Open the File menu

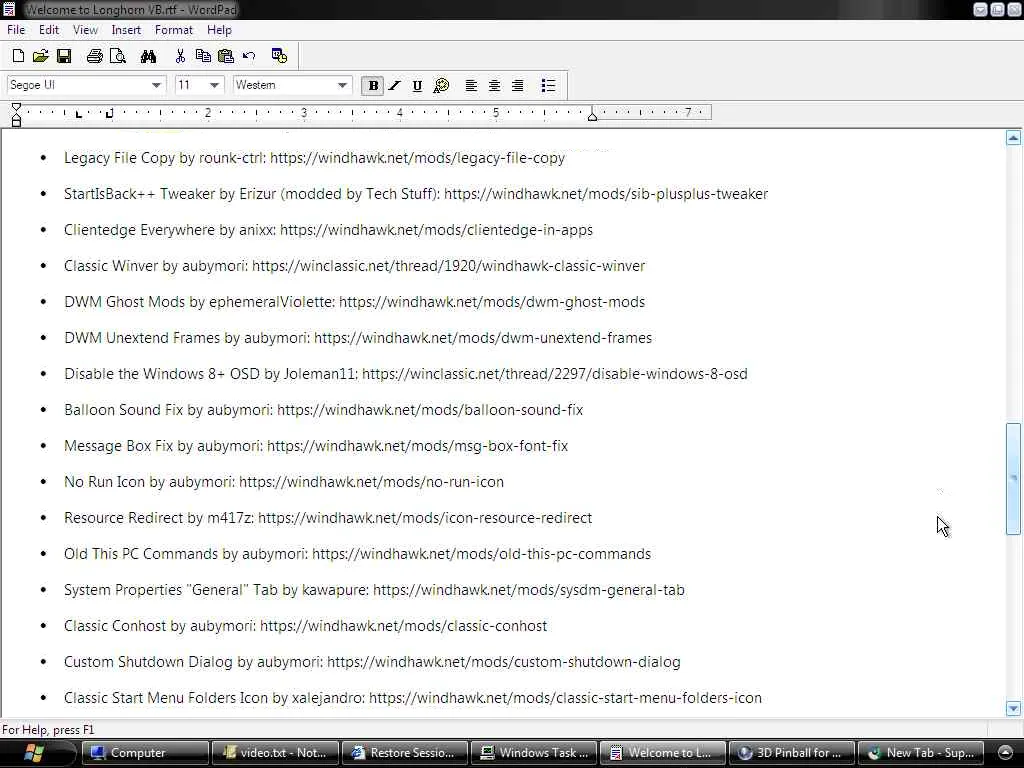[x=16, y=30]
